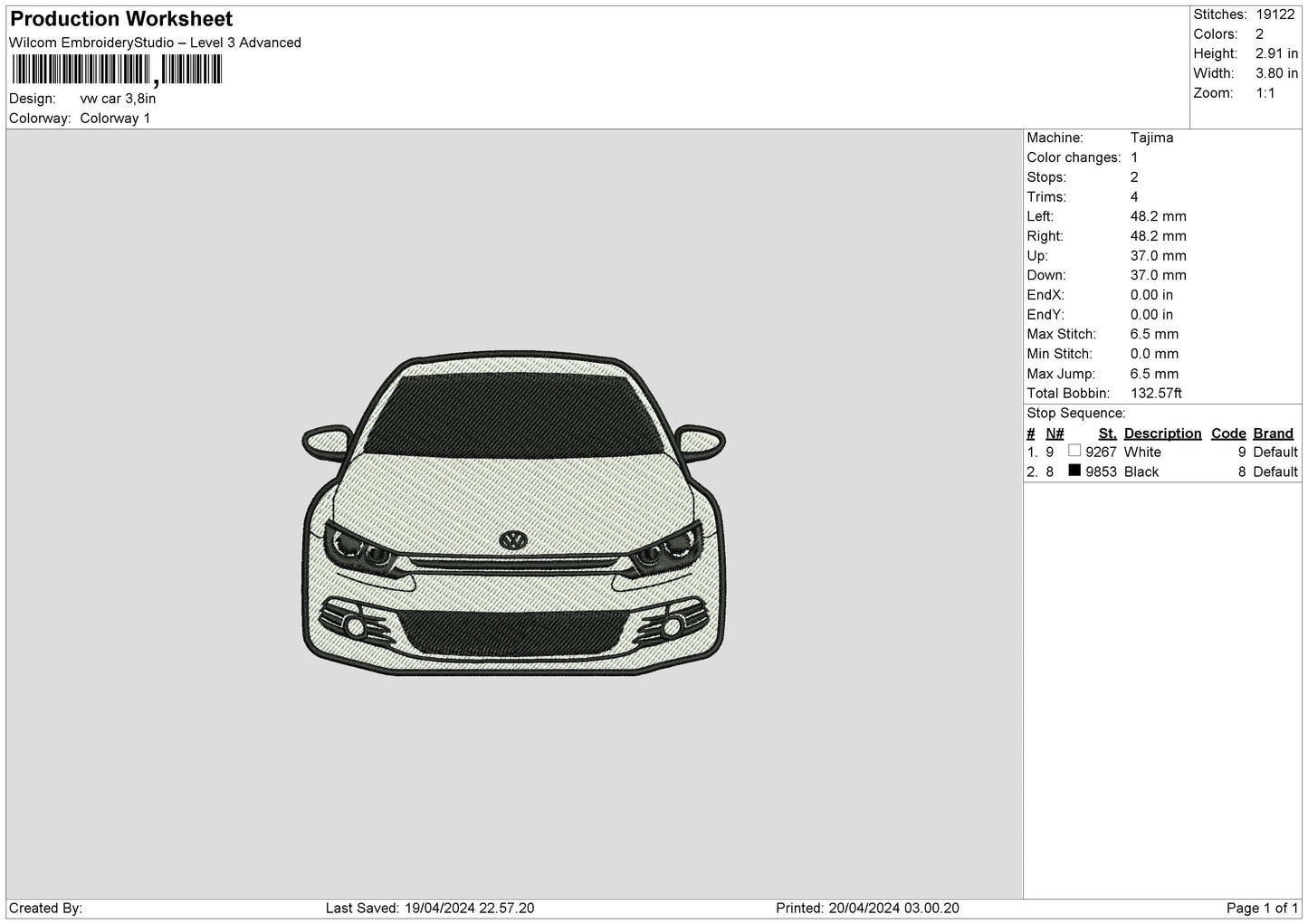1308x924 pixels.
Task: Click the barcode in the header
Action: (x=117, y=70)
